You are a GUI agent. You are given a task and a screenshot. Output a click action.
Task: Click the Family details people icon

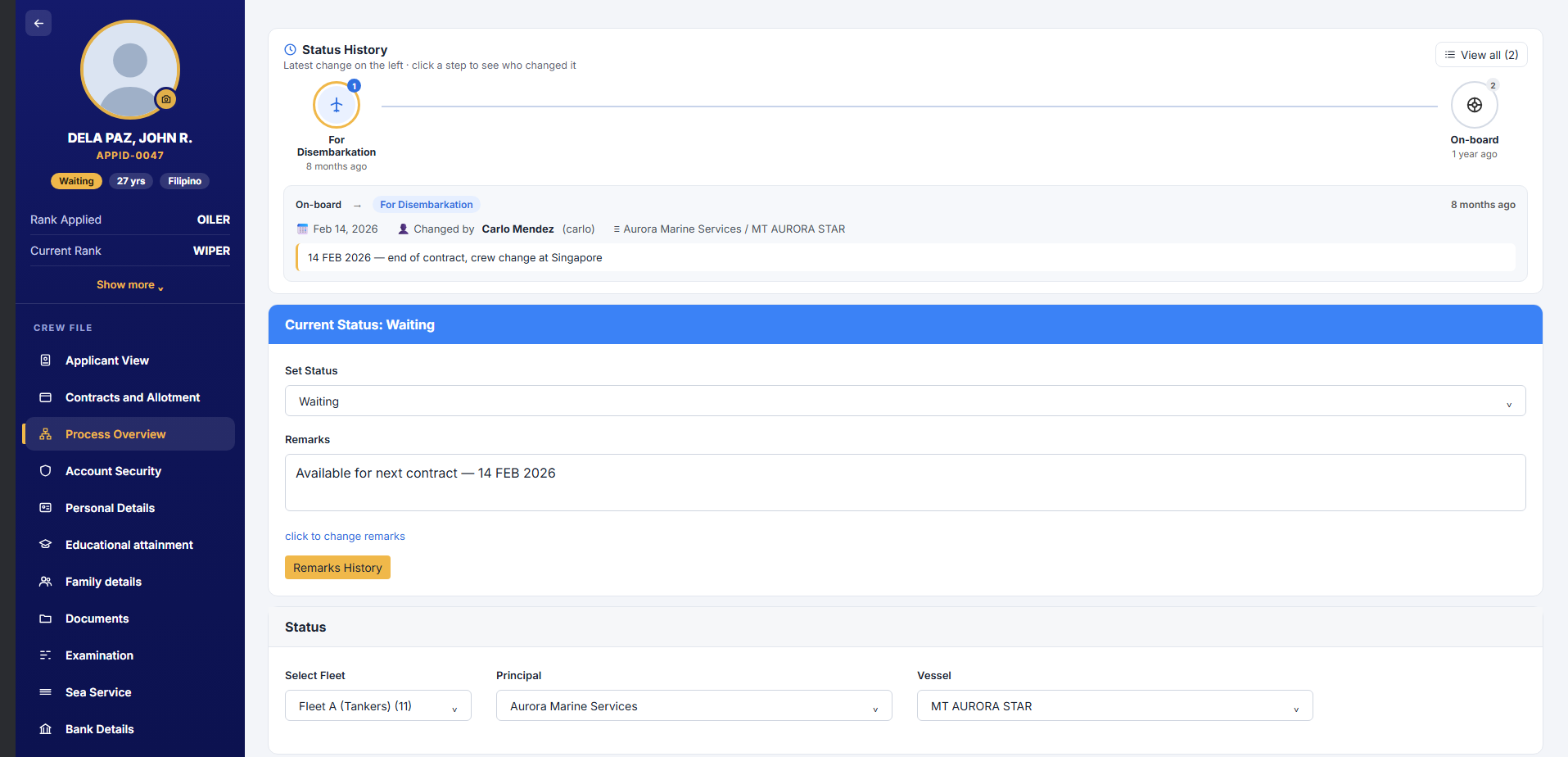click(46, 582)
